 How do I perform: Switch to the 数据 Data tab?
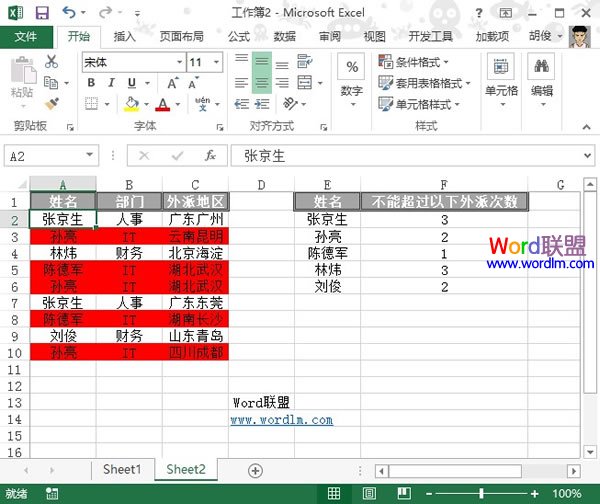click(x=284, y=37)
